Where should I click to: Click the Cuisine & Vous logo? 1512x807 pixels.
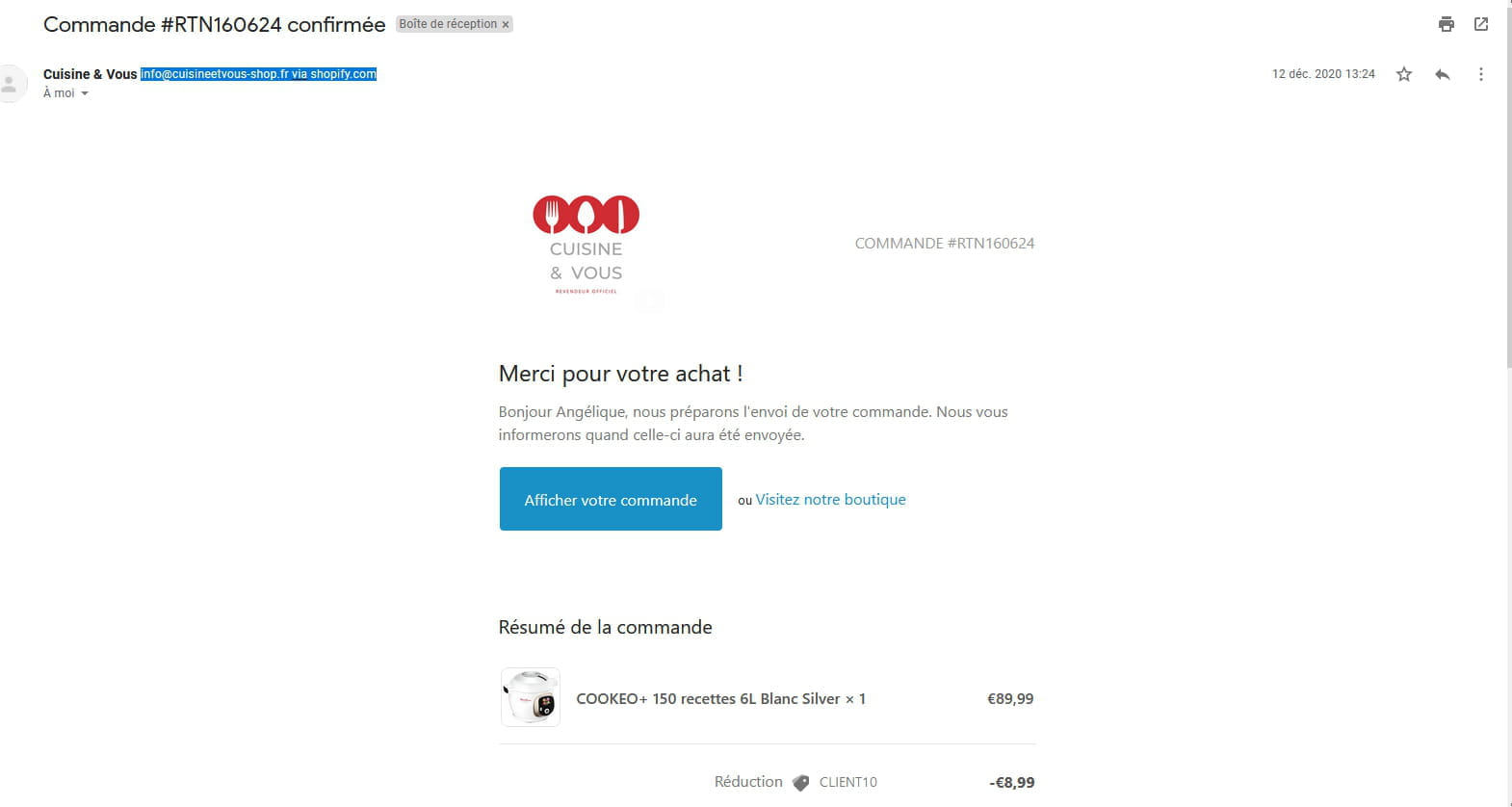(x=586, y=245)
